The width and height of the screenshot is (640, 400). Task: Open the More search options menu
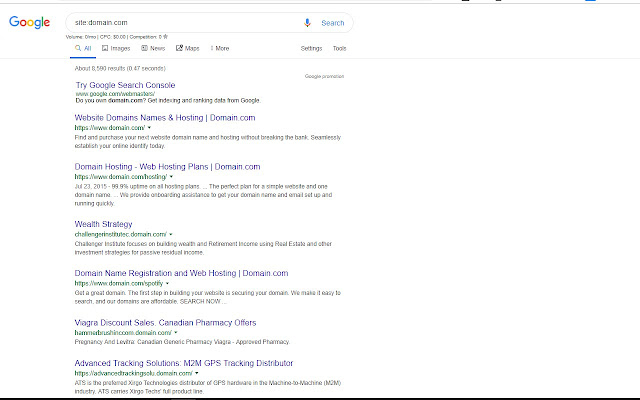tap(220, 48)
